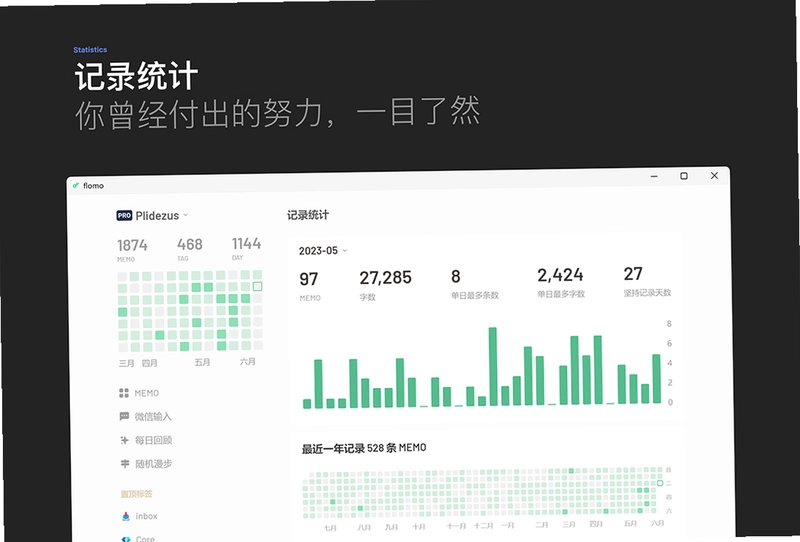Open the MEMO grid icon in sidebar
This screenshot has width=800, height=542.
click(123, 393)
